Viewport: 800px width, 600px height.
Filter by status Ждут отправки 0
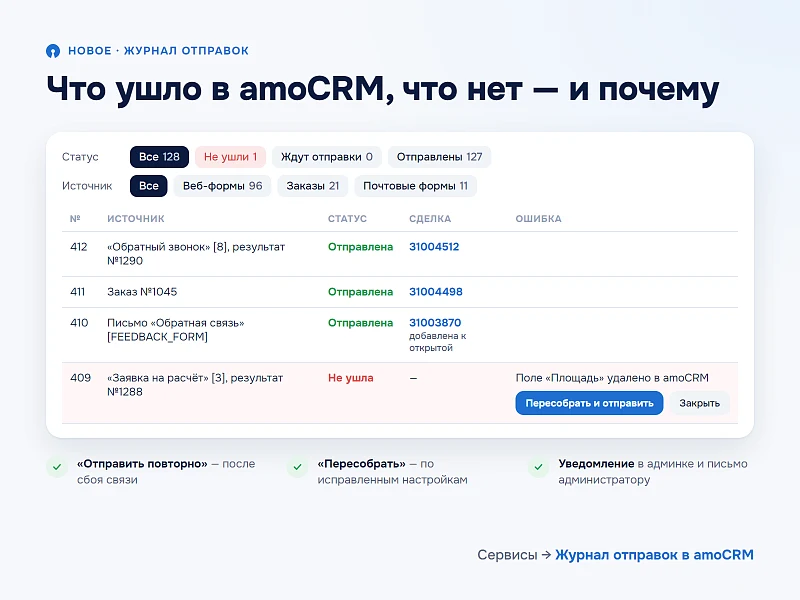pyautogui.click(x=327, y=157)
